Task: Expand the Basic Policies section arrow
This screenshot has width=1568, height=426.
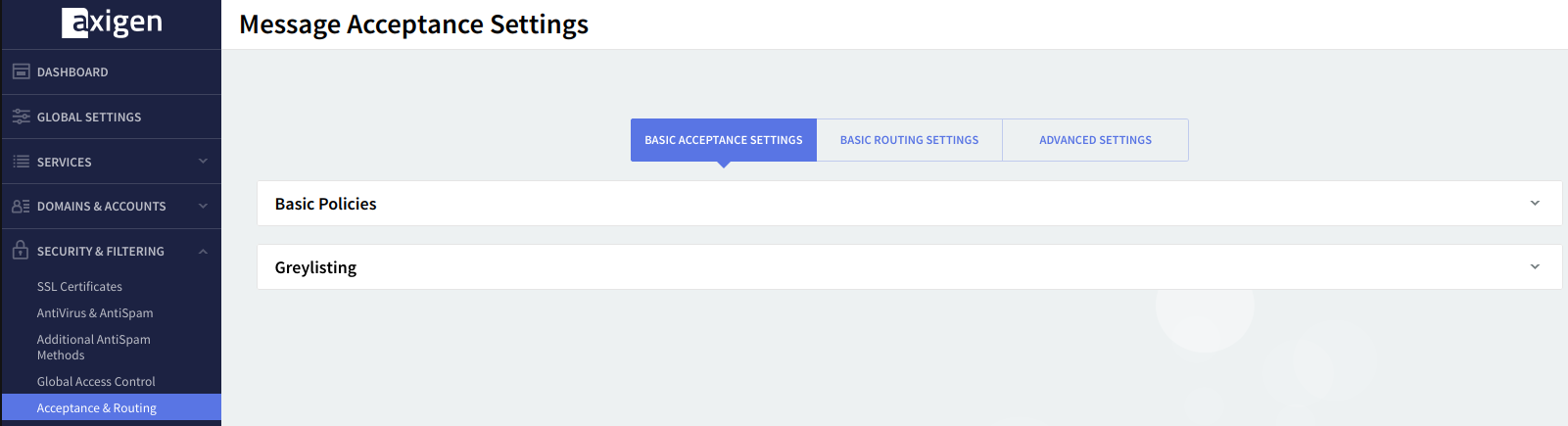Action: [1535, 204]
